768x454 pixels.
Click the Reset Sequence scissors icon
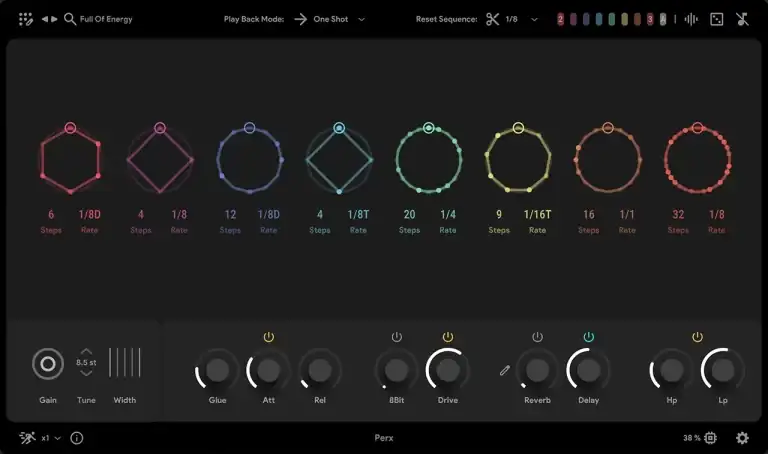492,19
